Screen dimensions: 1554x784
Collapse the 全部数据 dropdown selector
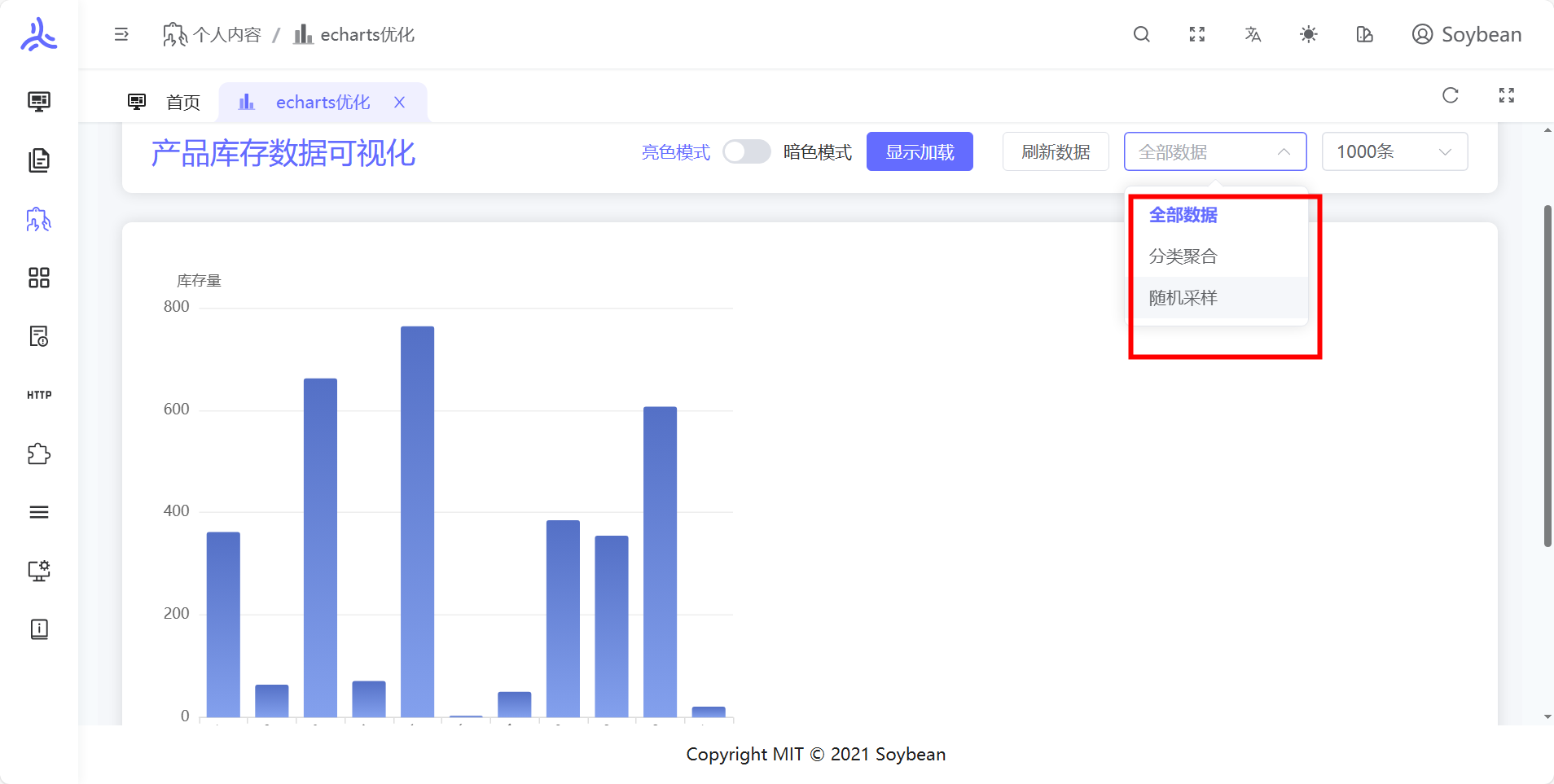point(1214,152)
